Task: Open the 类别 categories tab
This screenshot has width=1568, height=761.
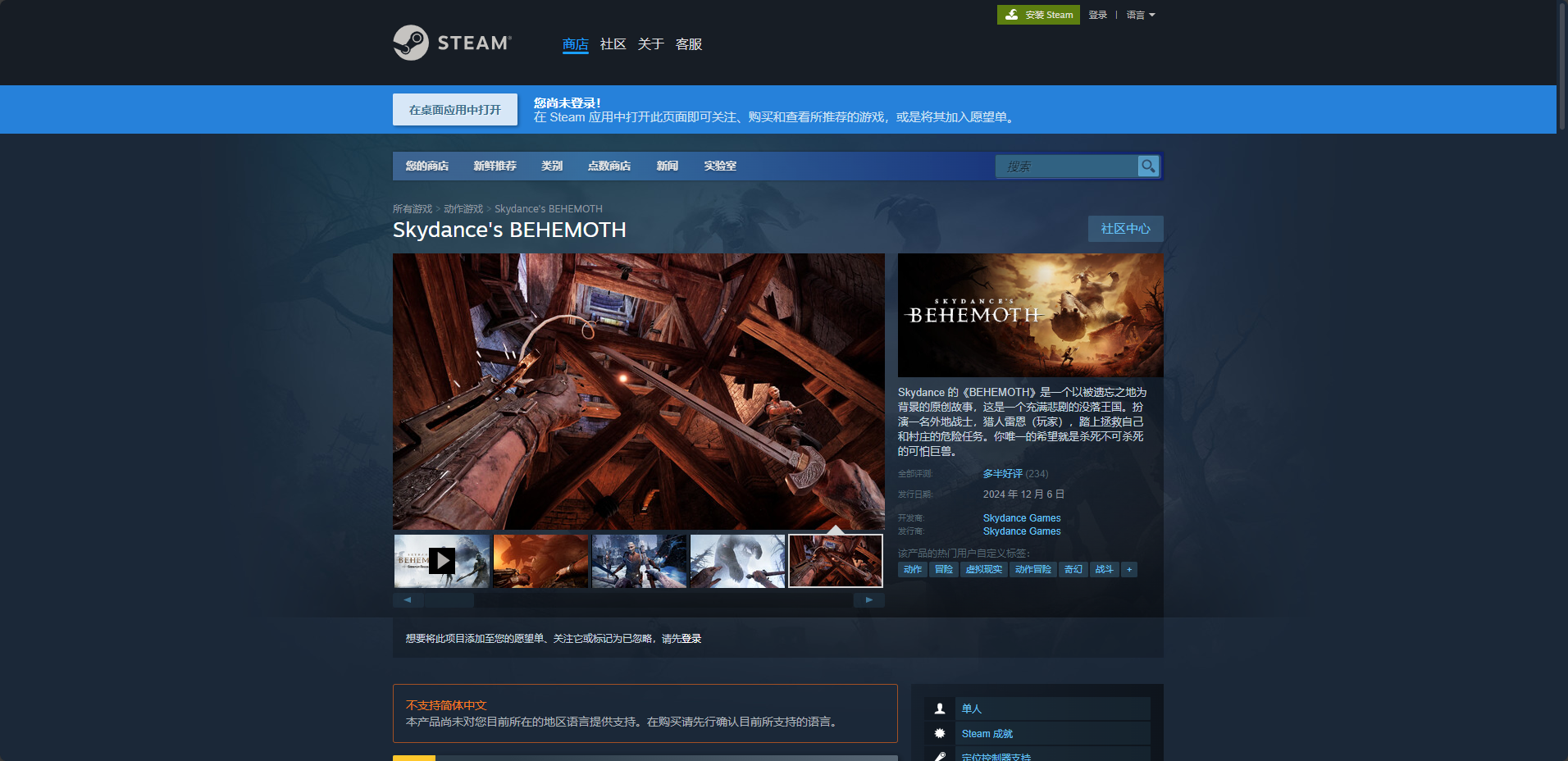Action: (x=552, y=166)
